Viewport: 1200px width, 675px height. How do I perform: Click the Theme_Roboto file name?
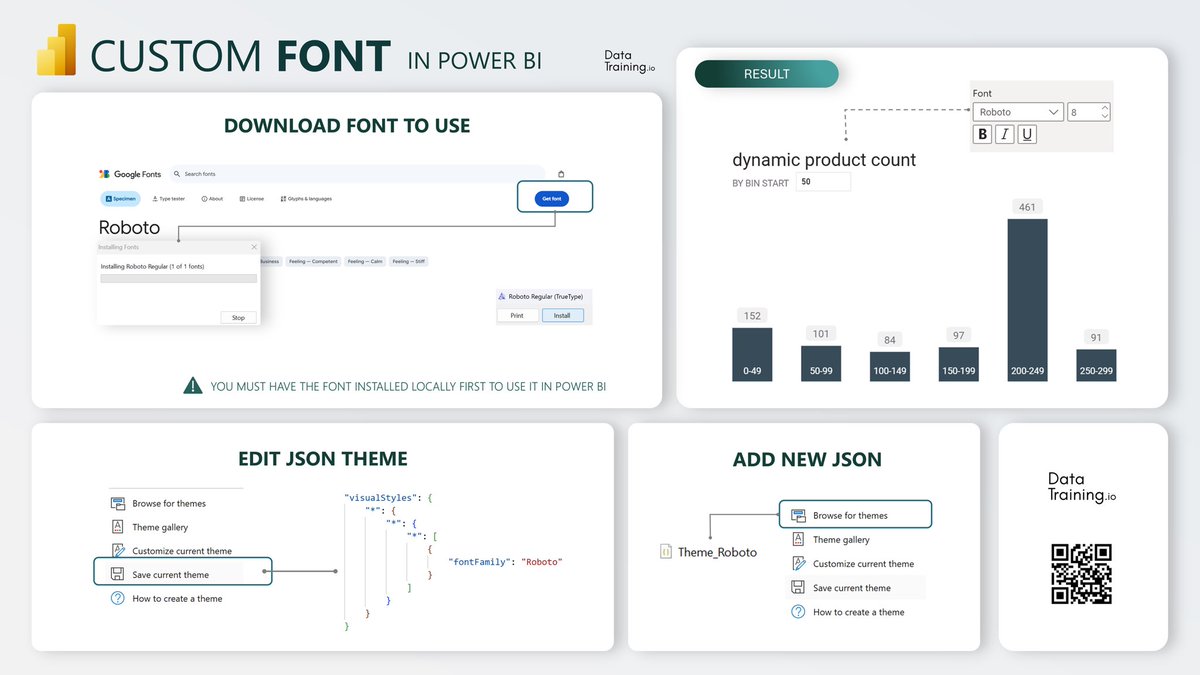717,552
